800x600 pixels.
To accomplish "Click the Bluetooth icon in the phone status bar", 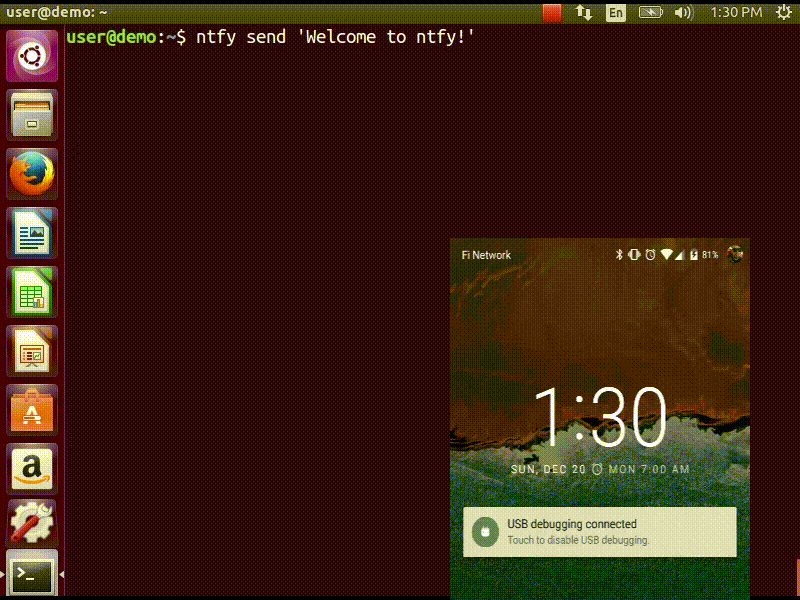I will [621, 255].
